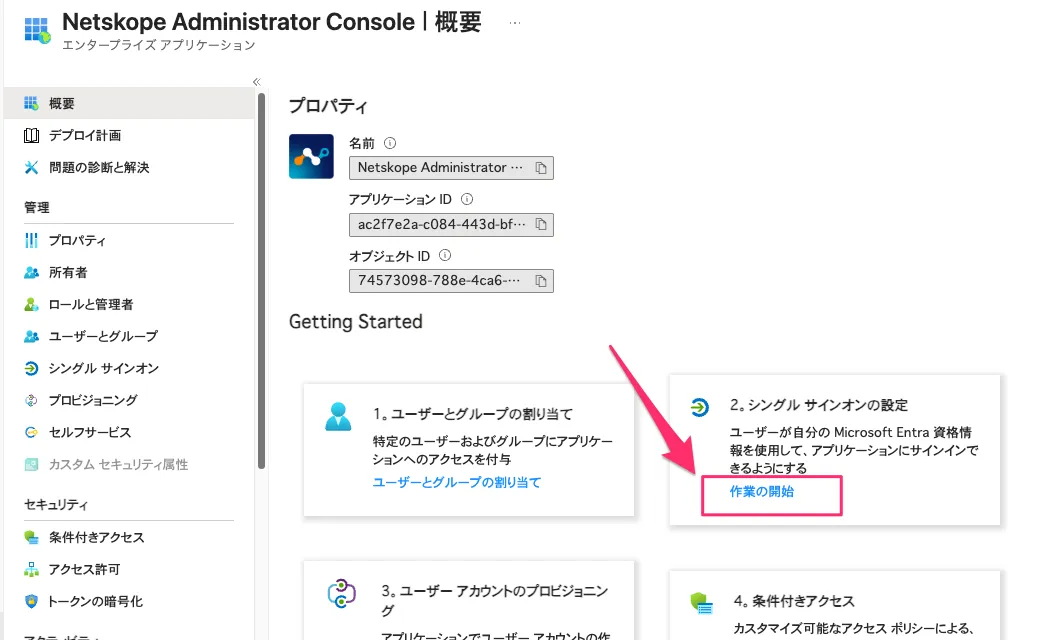Click the ユーザーとグループの割り当て link
Viewport: 1037px width, 640px height.
pyautogui.click(x=456, y=483)
